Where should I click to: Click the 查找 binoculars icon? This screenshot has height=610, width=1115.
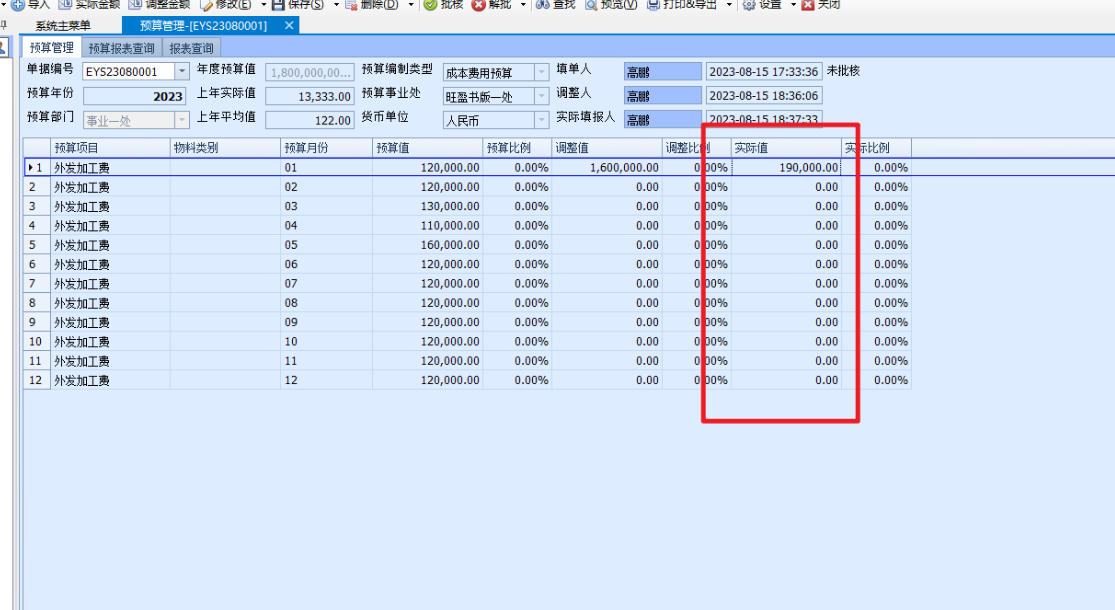pos(543,4)
